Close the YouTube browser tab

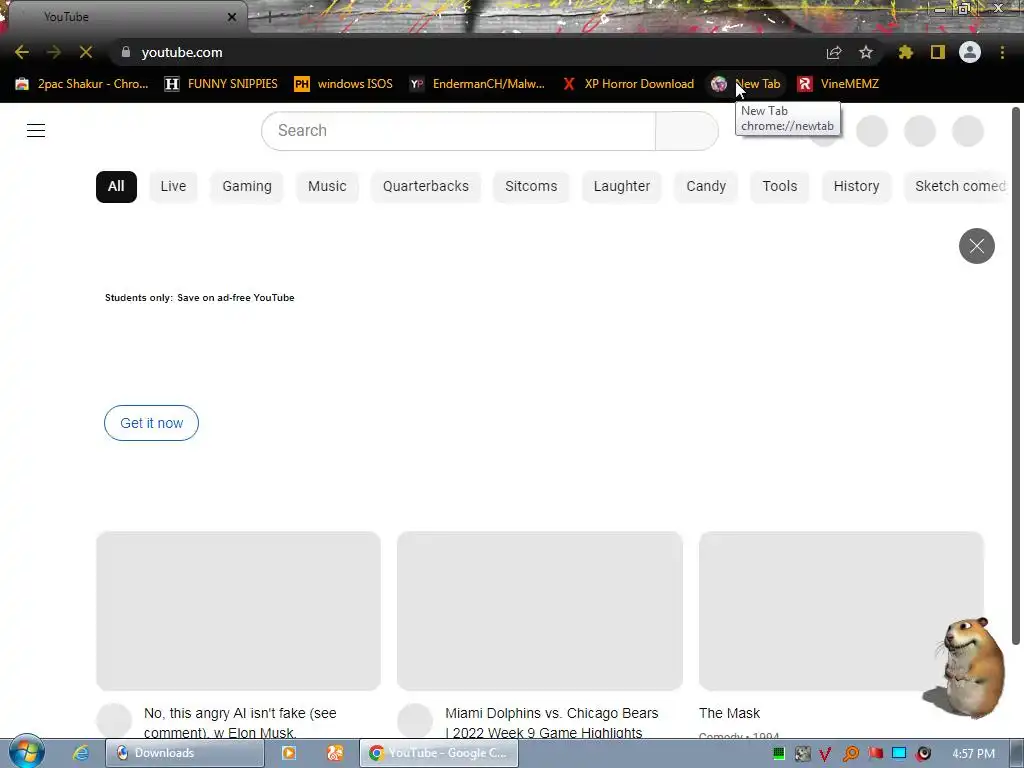tap(232, 17)
